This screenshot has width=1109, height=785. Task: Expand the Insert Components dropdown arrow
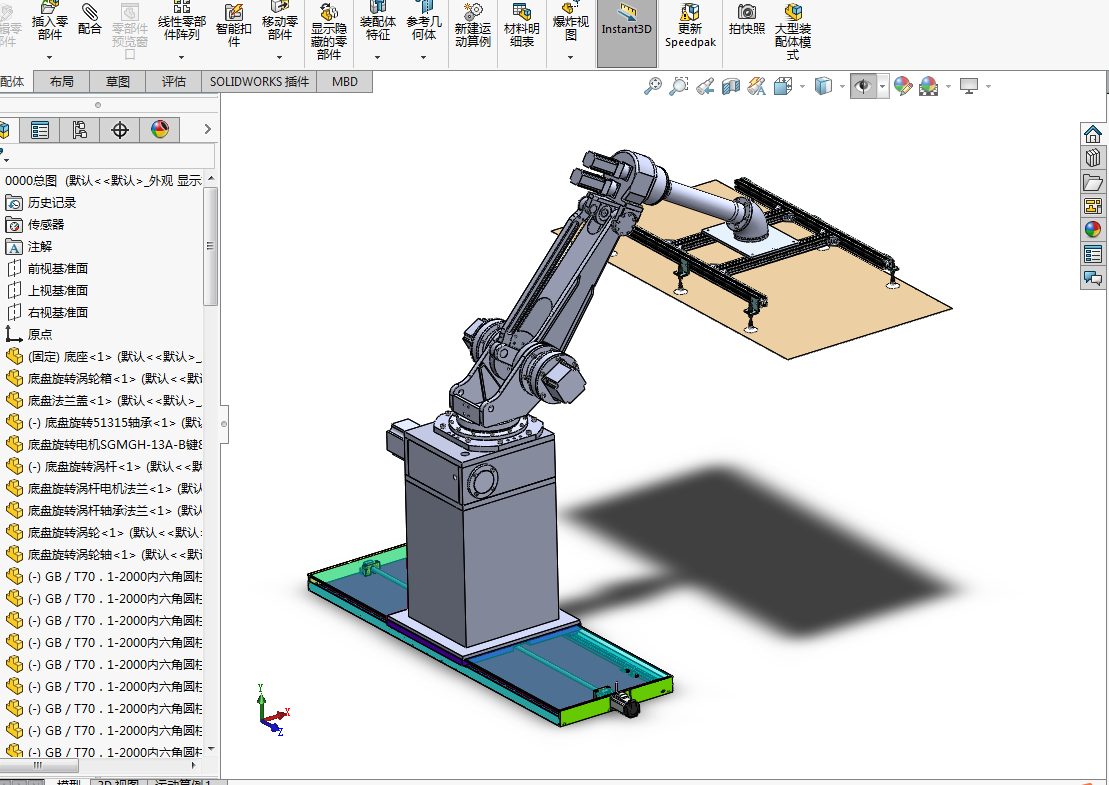pos(50,57)
